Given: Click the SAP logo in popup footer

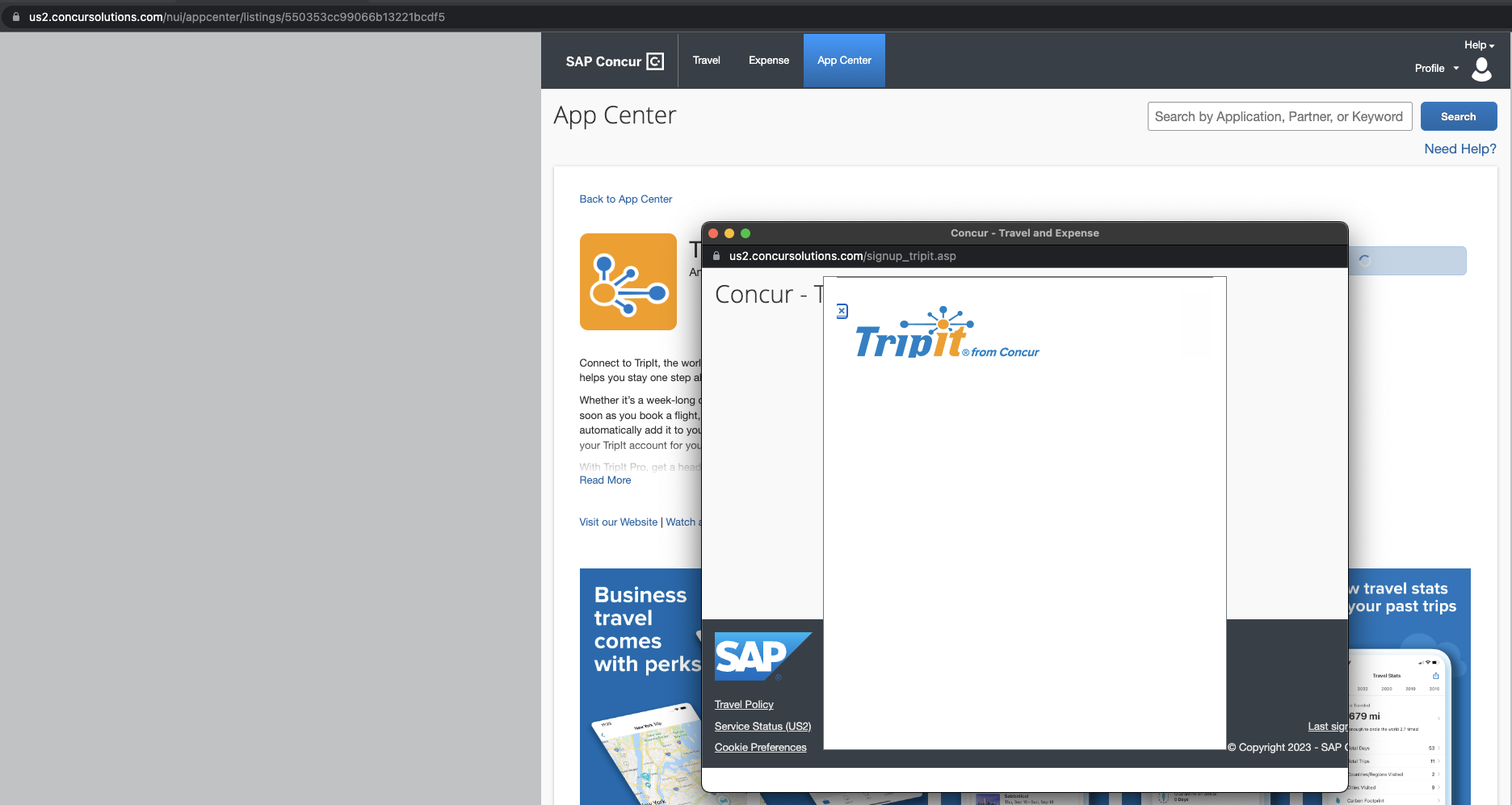Looking at the screenshot, I should tap(763, 656).
